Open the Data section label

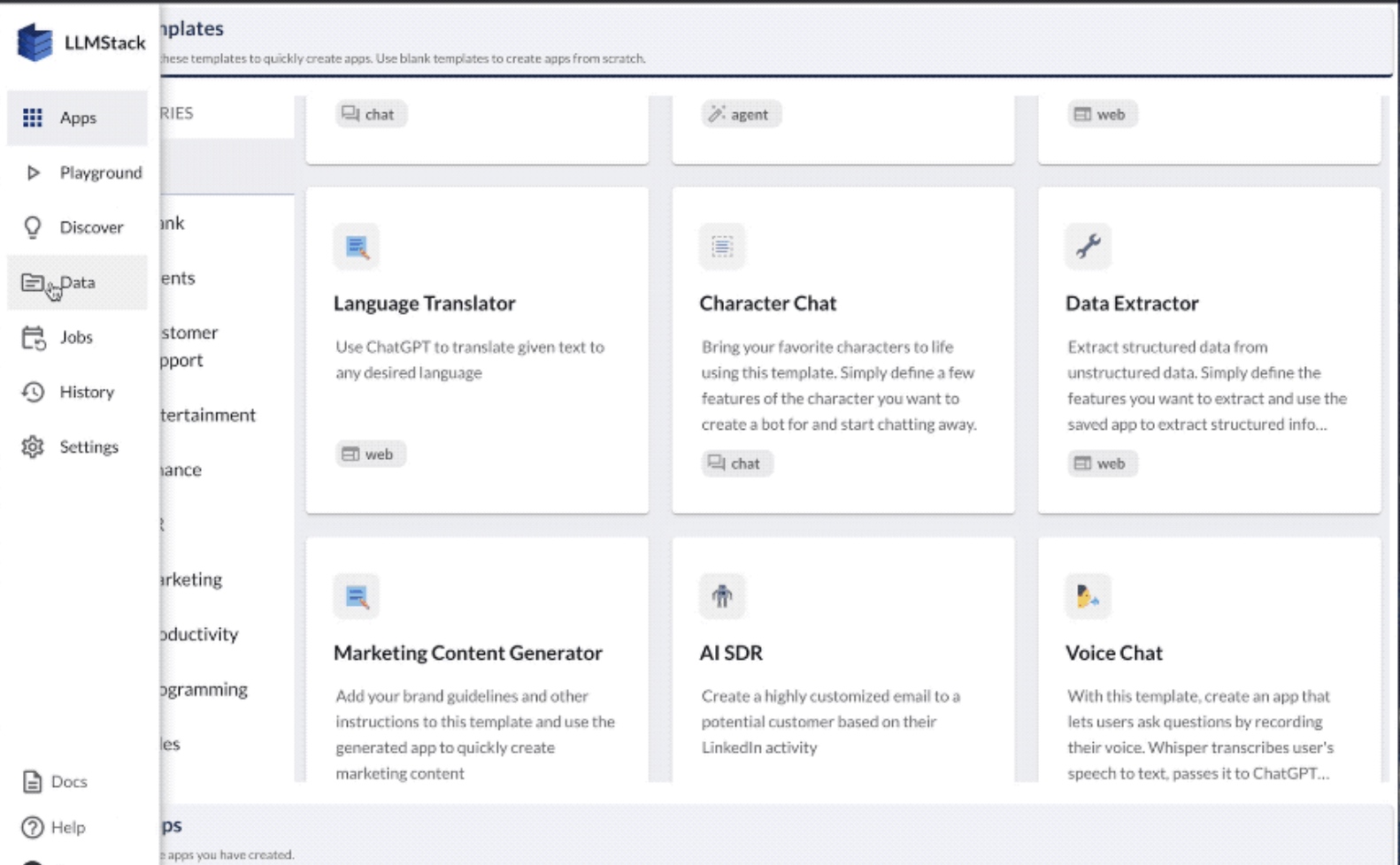tap(78, 282)
